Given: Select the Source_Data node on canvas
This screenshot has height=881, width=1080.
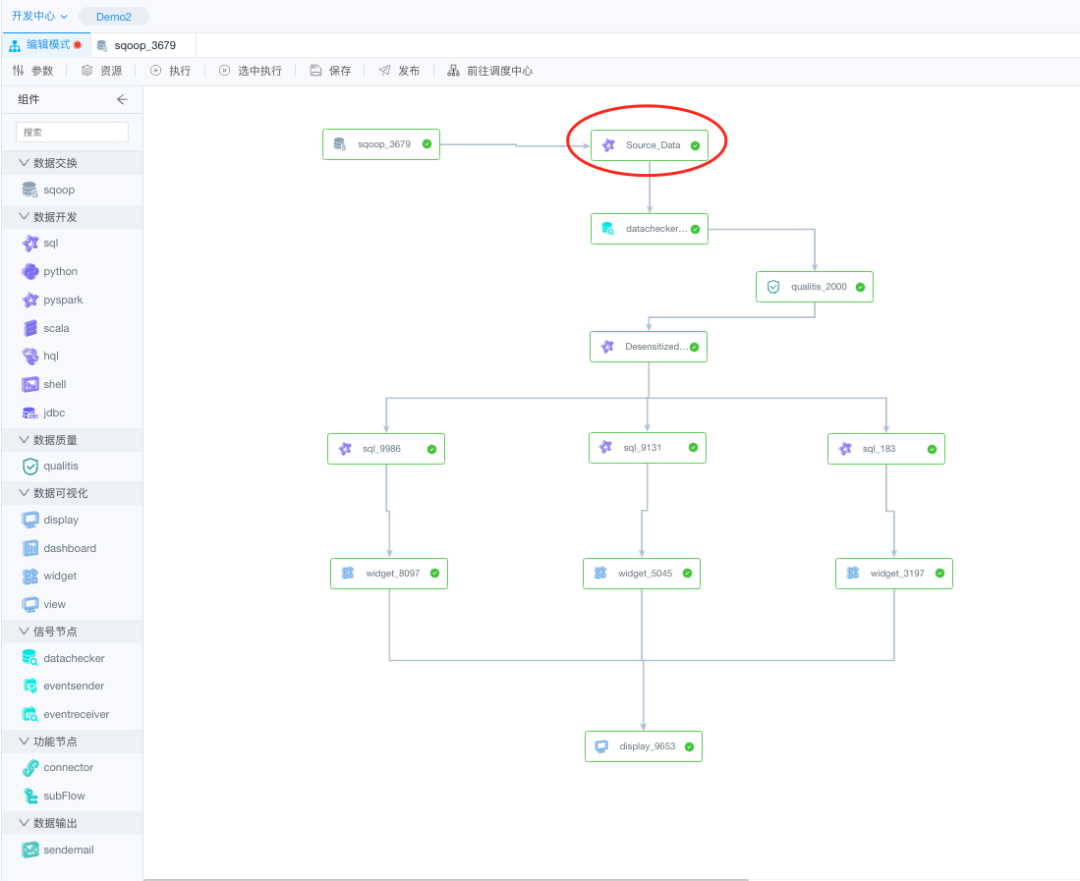Looking at the screenshot, I should (x=650, y=145).
